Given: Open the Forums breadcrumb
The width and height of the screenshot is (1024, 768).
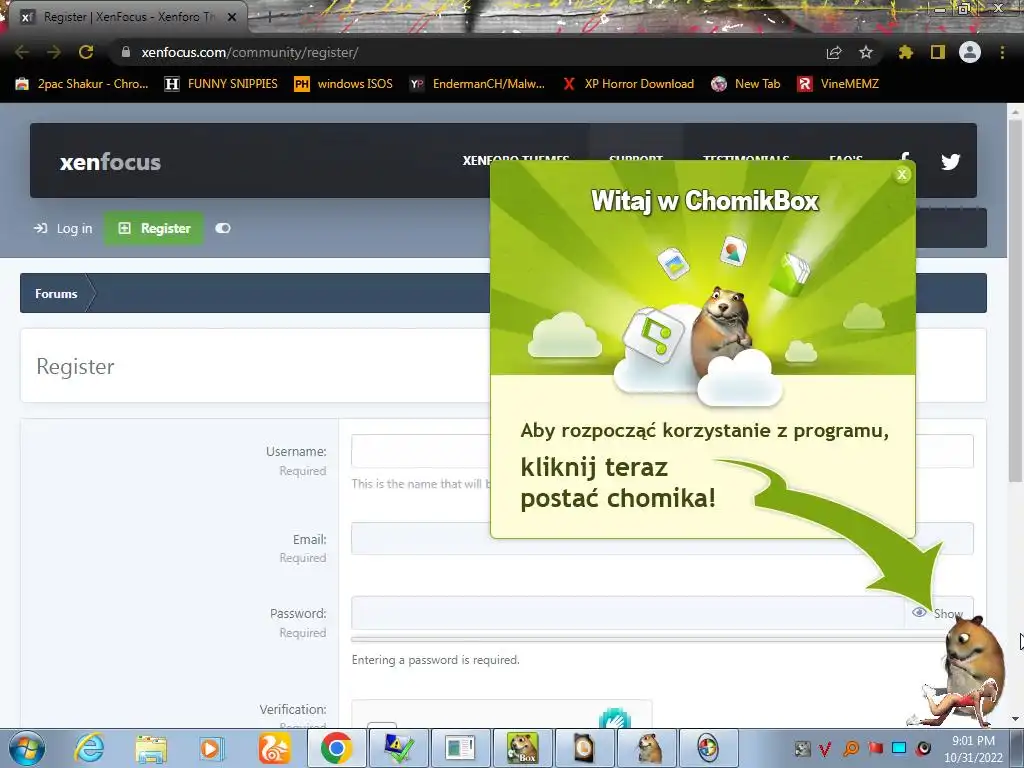Looking at the screenshot, I should 56,293.
